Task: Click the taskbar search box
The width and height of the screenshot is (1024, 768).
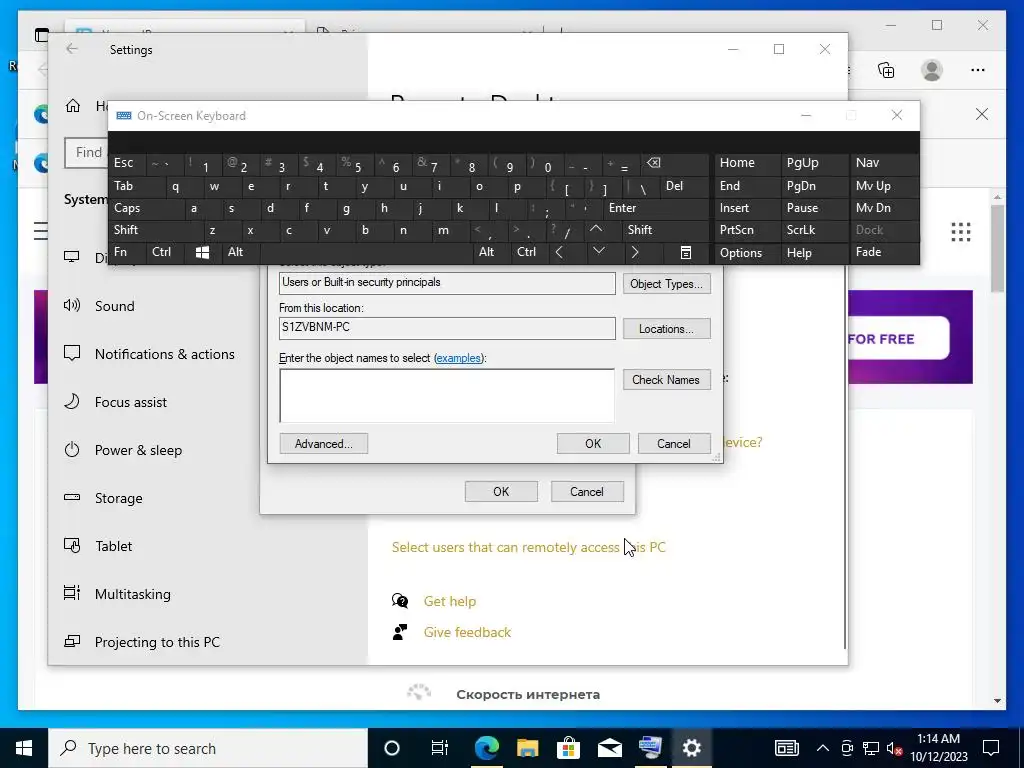Action: click(x=208, y=748)
